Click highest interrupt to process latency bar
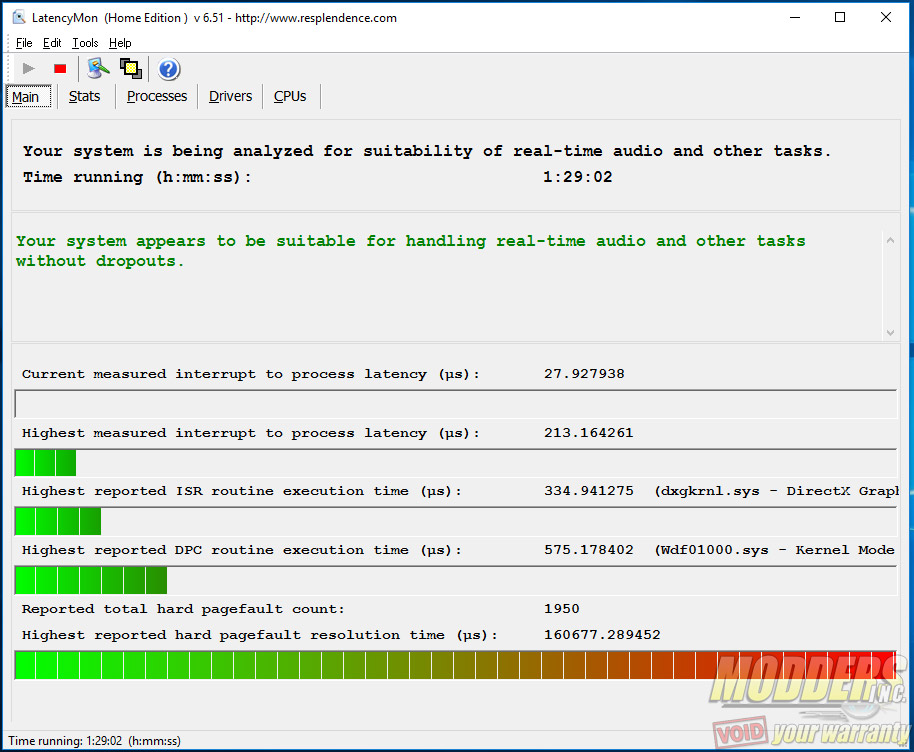This screenshot has width=914, height=752. point(455,463)
